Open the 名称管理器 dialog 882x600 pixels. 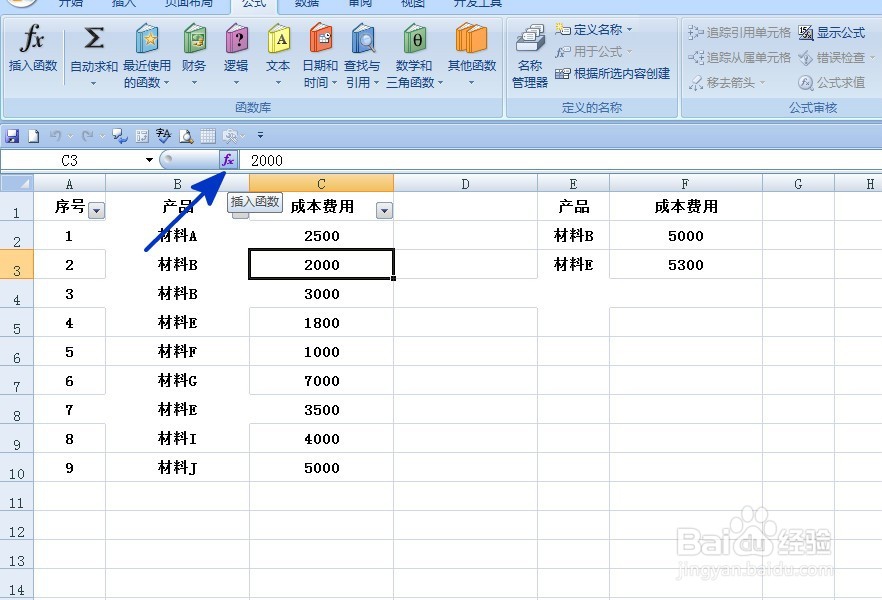tap(529, 55)
